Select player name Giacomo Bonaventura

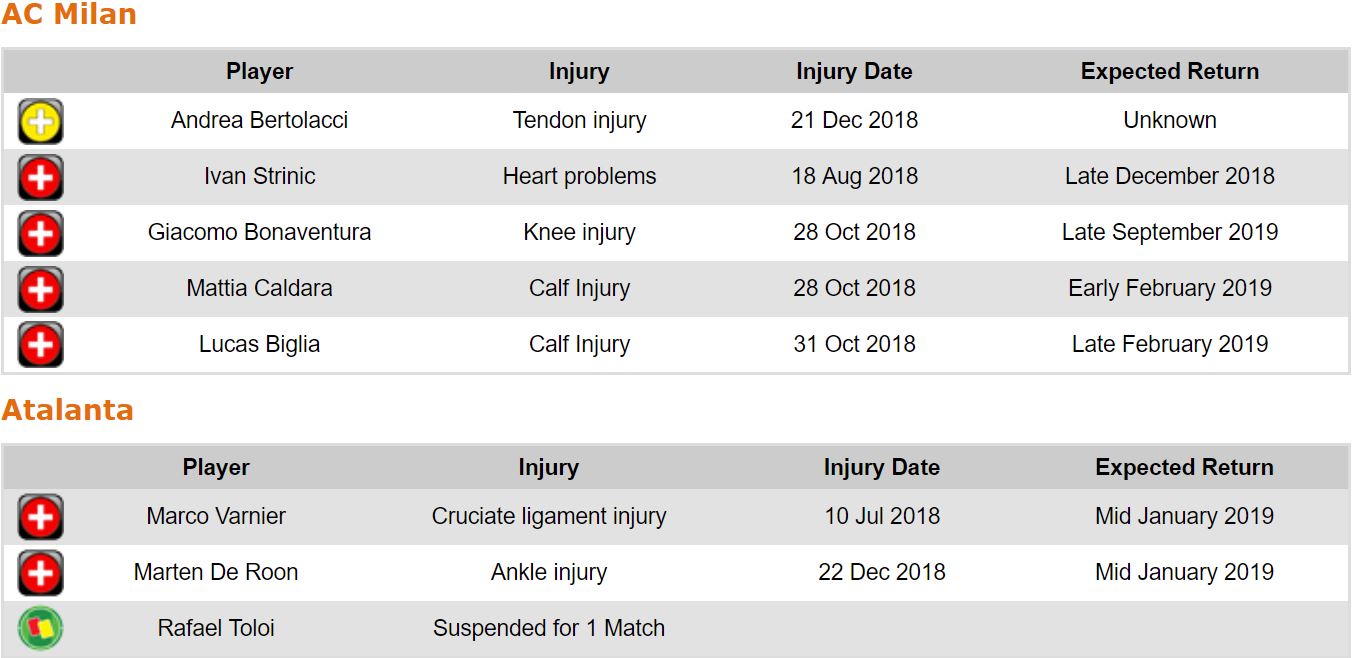[259, 233]
